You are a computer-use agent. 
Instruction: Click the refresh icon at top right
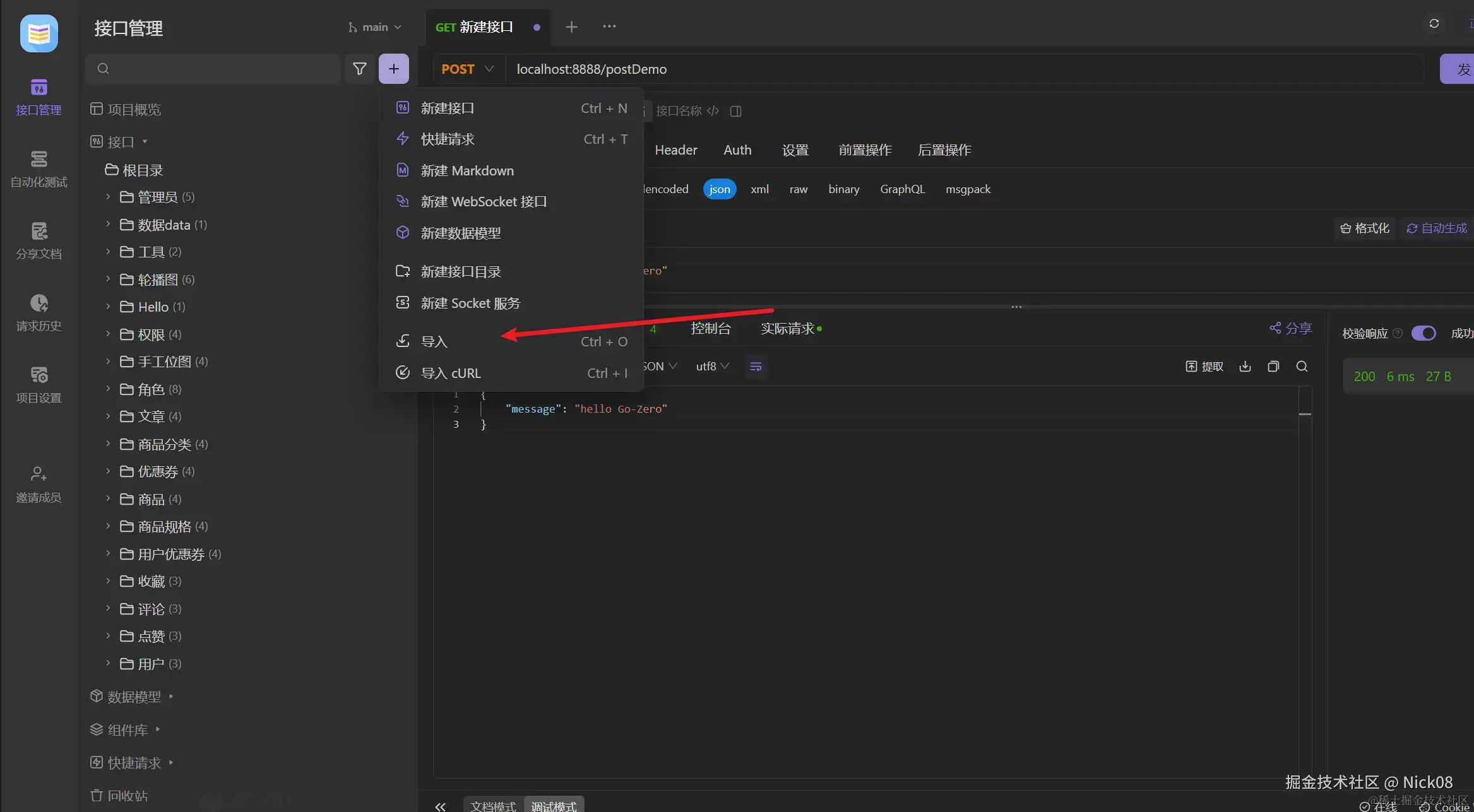click(x=1434, y=23)
